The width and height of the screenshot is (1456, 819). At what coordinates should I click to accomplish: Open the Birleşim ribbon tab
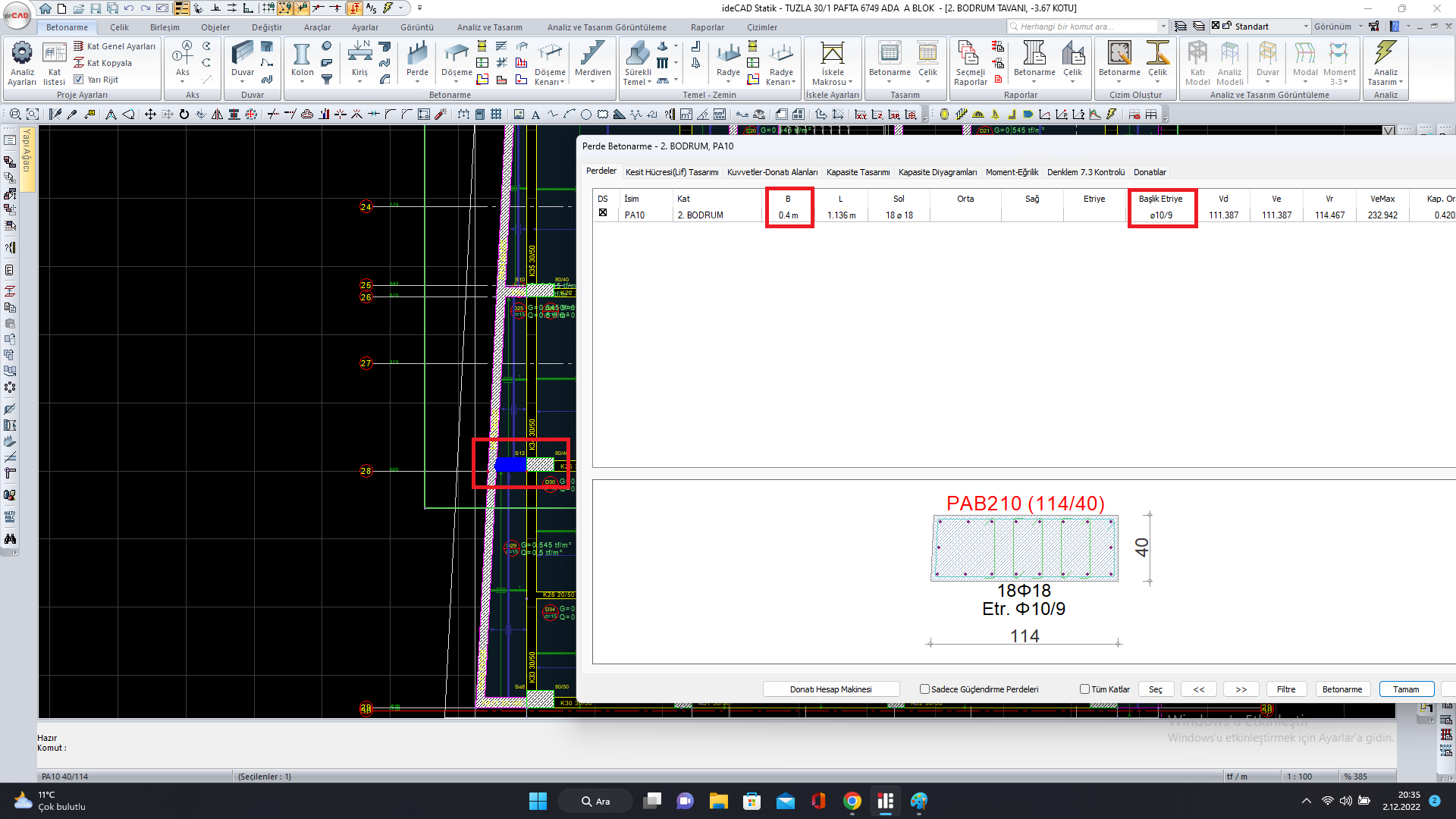pos(165,27)
